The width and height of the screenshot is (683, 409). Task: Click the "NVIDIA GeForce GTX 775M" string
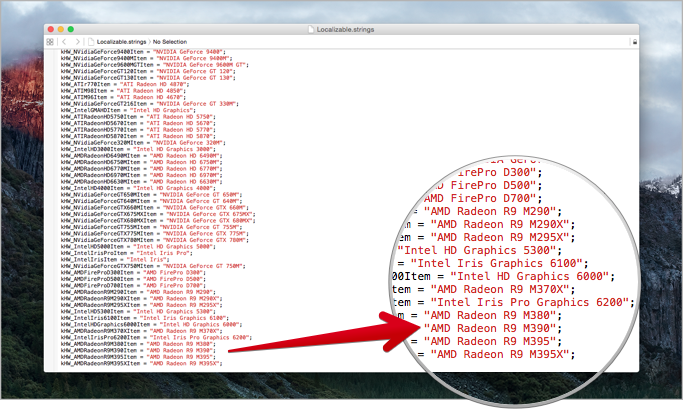(204, 234)
